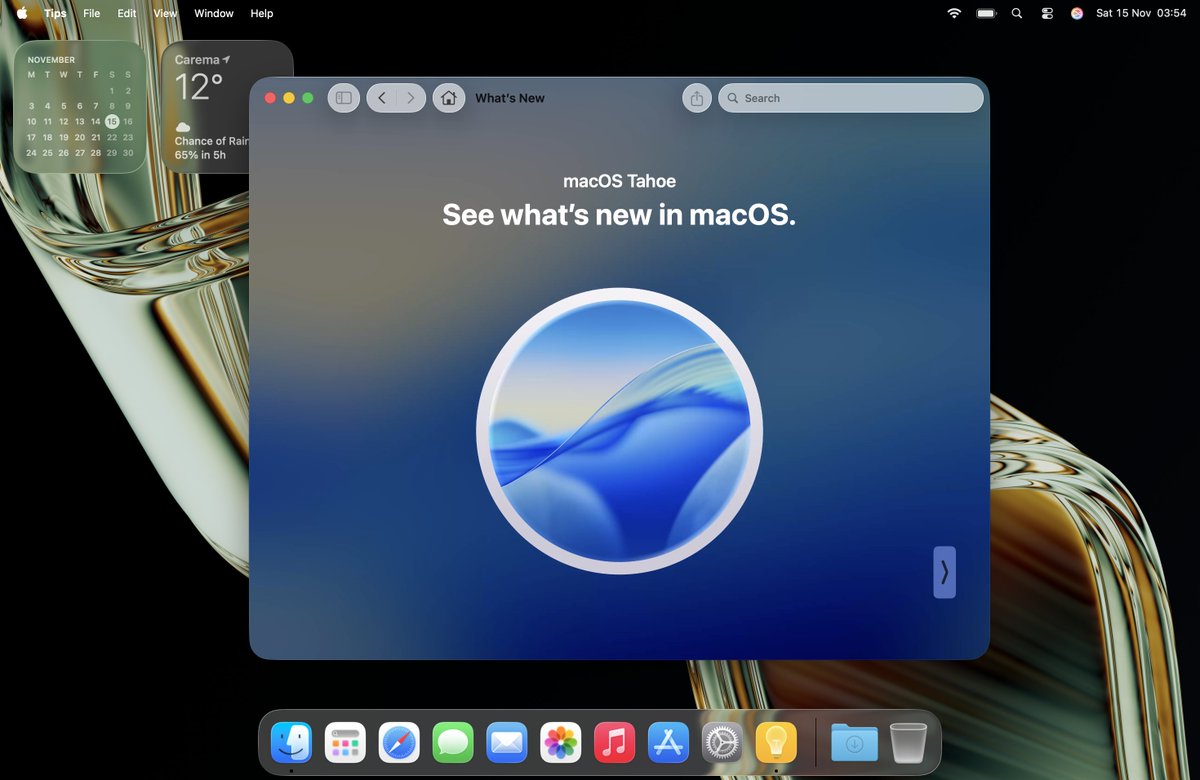Open the Trash in the Dock
1200x780 pixels.
click(x=908, y=742)
